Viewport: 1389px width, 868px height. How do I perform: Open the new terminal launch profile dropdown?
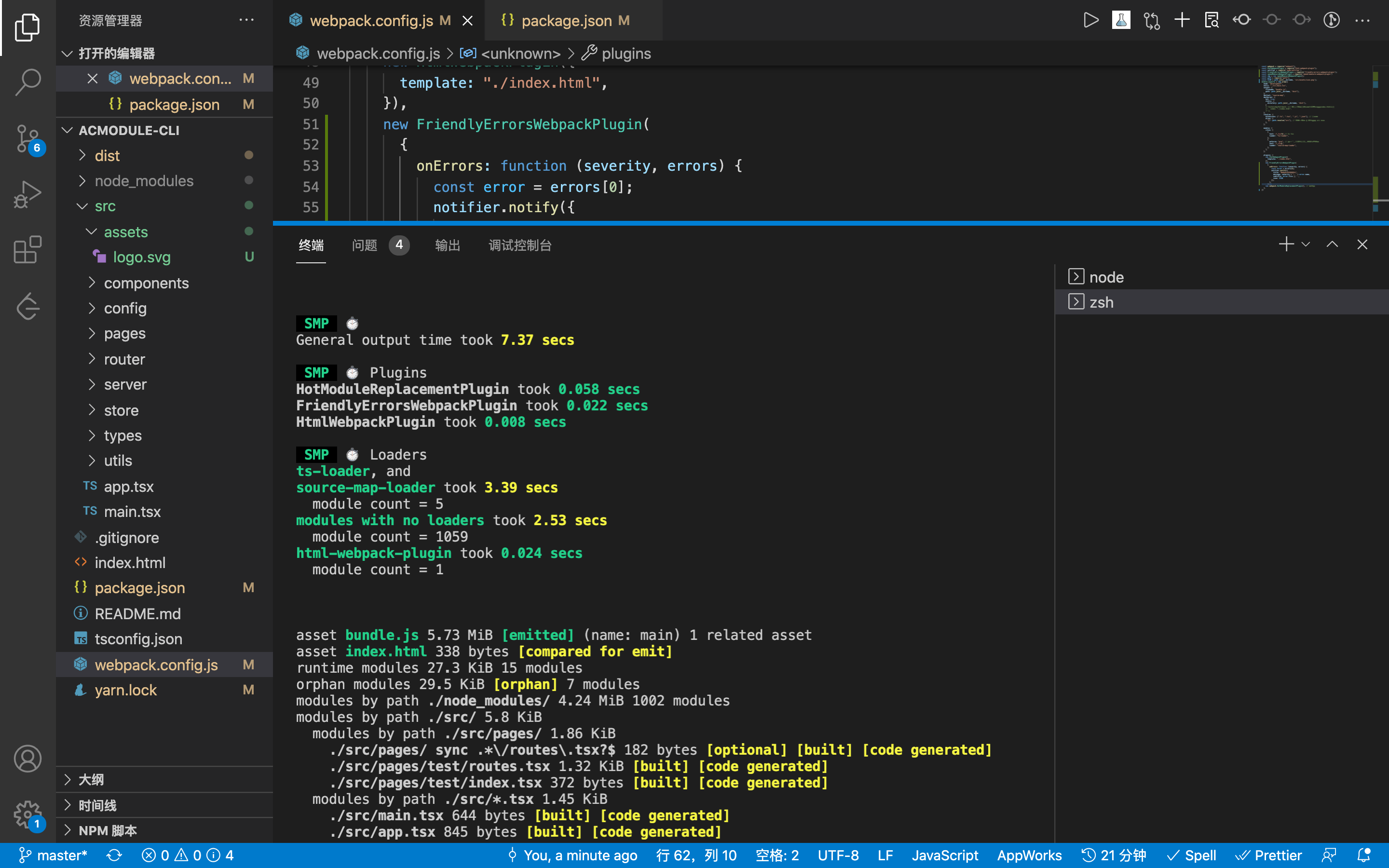pos(1306,244)
